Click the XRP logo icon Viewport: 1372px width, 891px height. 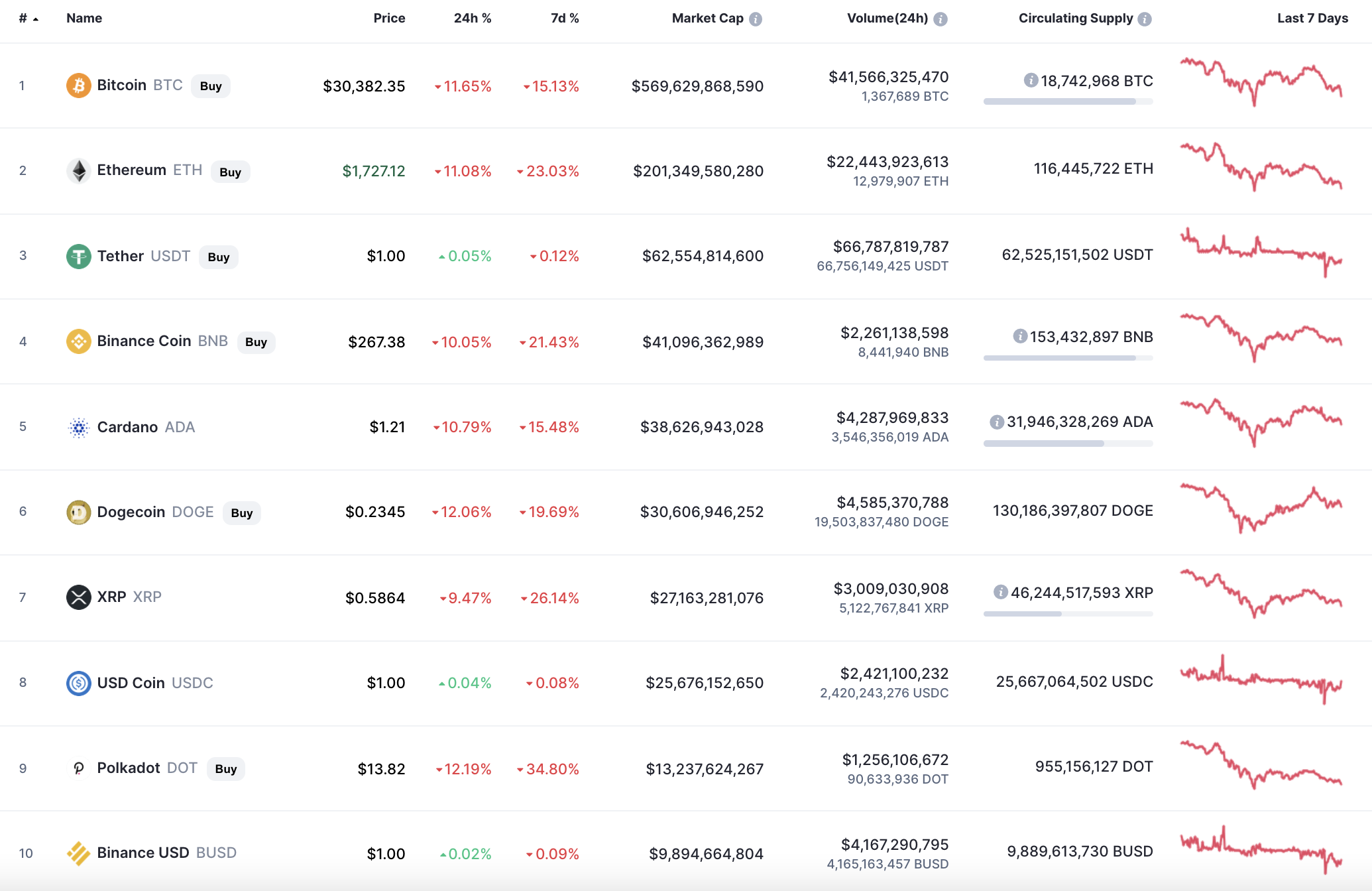78,597
